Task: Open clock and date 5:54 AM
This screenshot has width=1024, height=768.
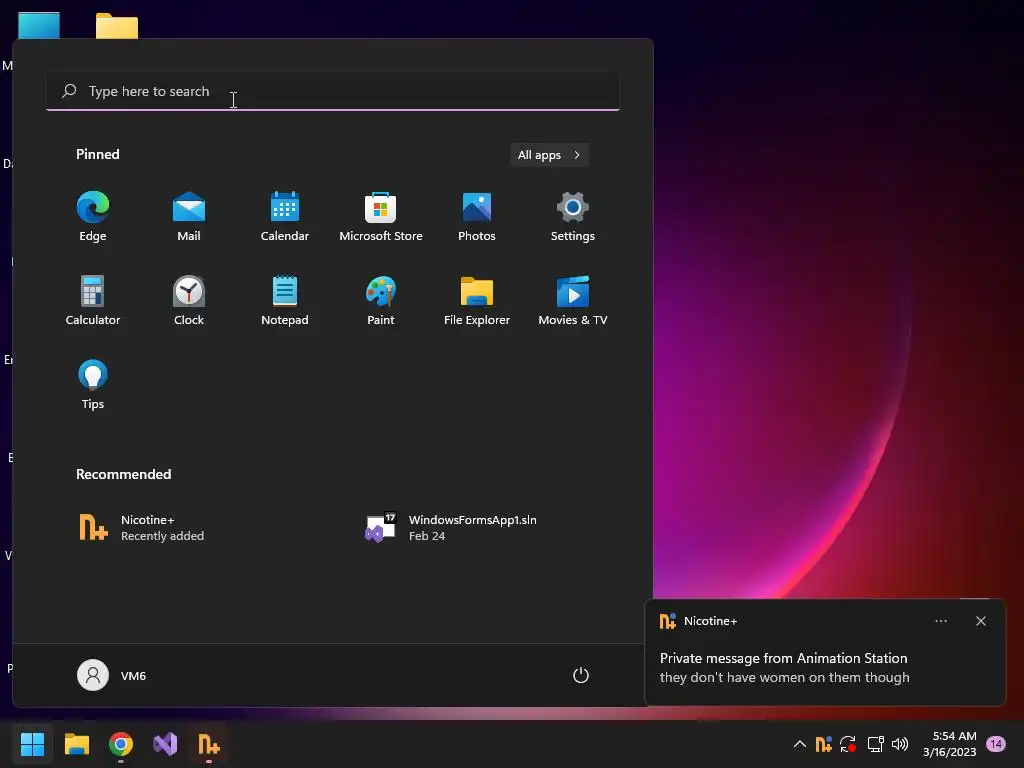Action: tap(950, 744)
